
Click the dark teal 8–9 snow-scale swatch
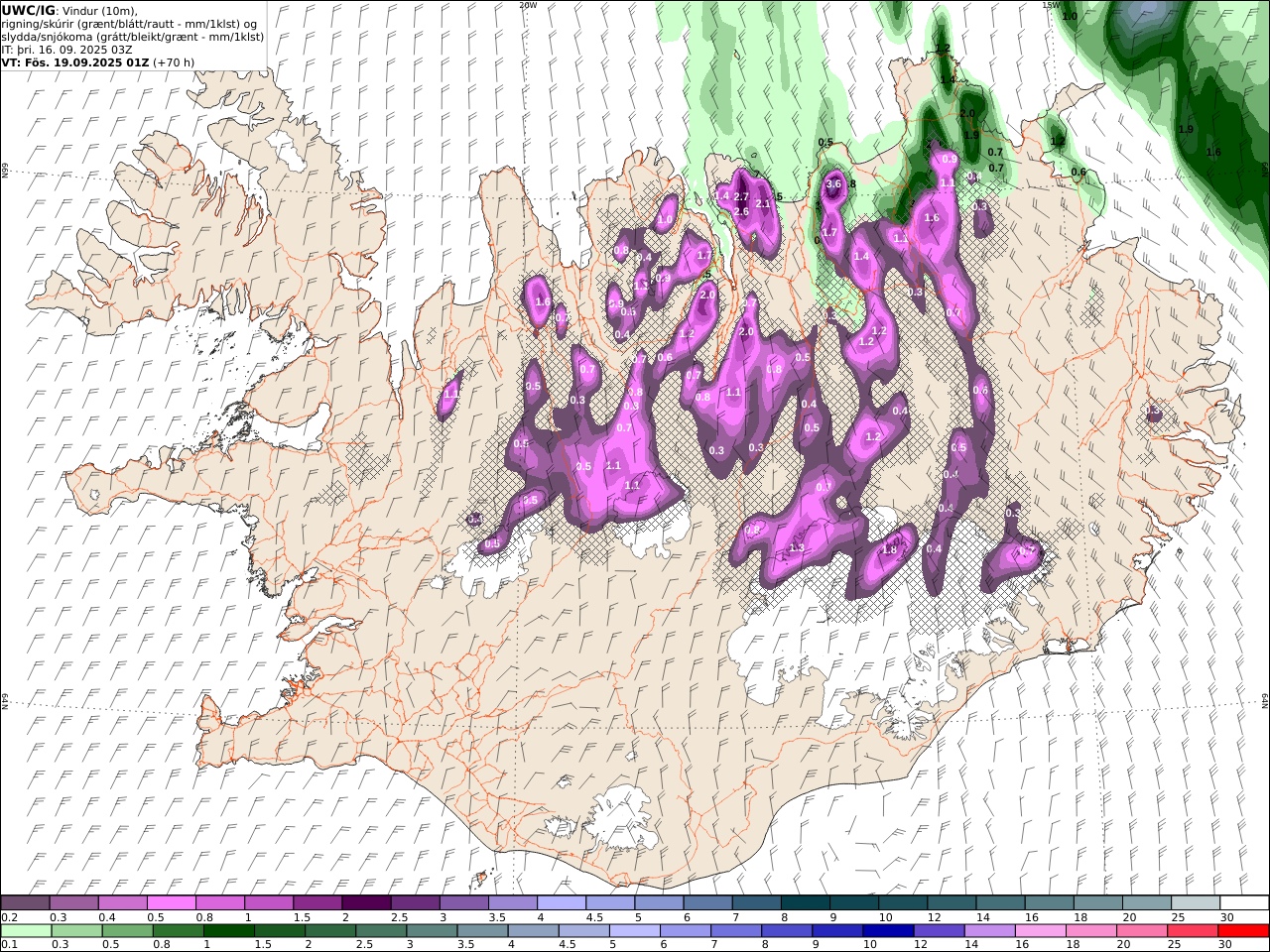click(806, 902)
